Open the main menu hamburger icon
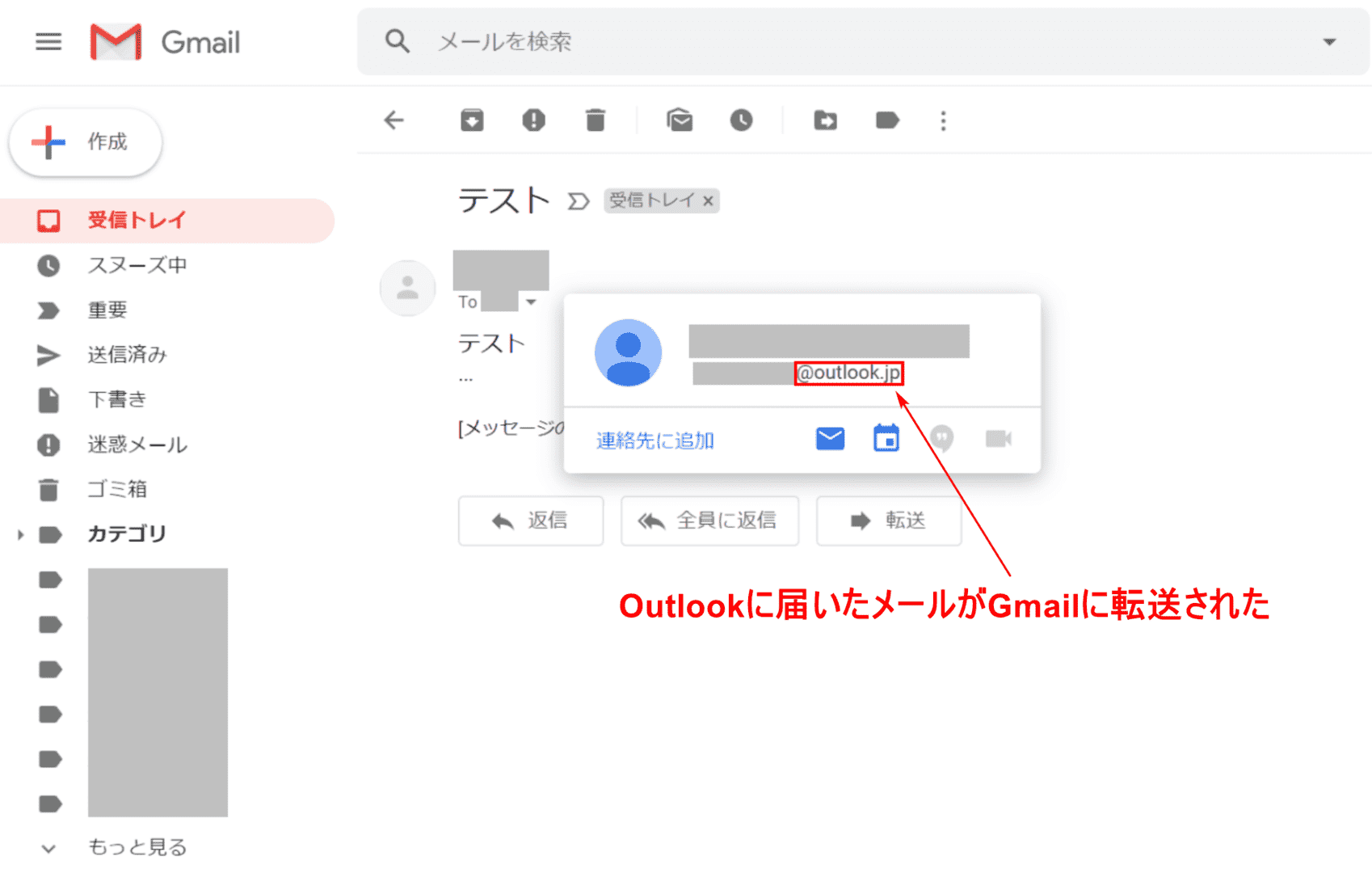 pos(48,42)
